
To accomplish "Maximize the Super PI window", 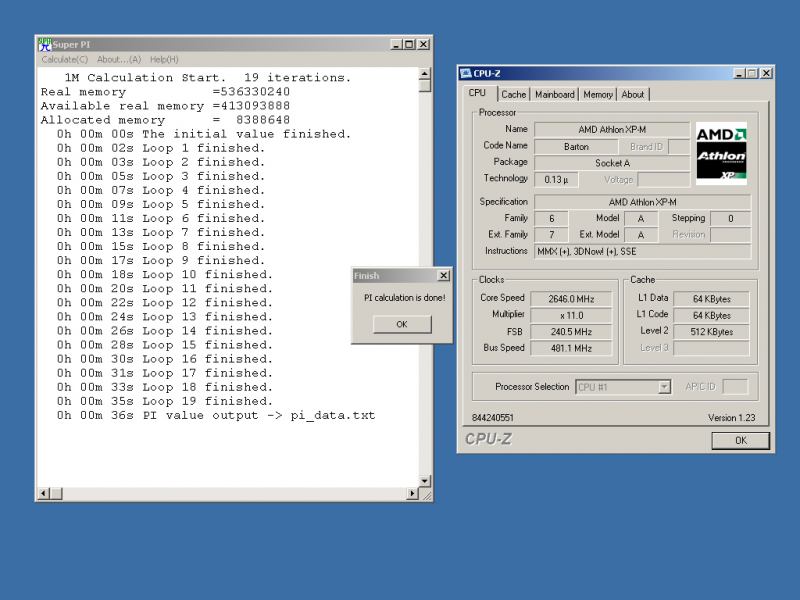I will pyautogui.click(x=409, y=44).
